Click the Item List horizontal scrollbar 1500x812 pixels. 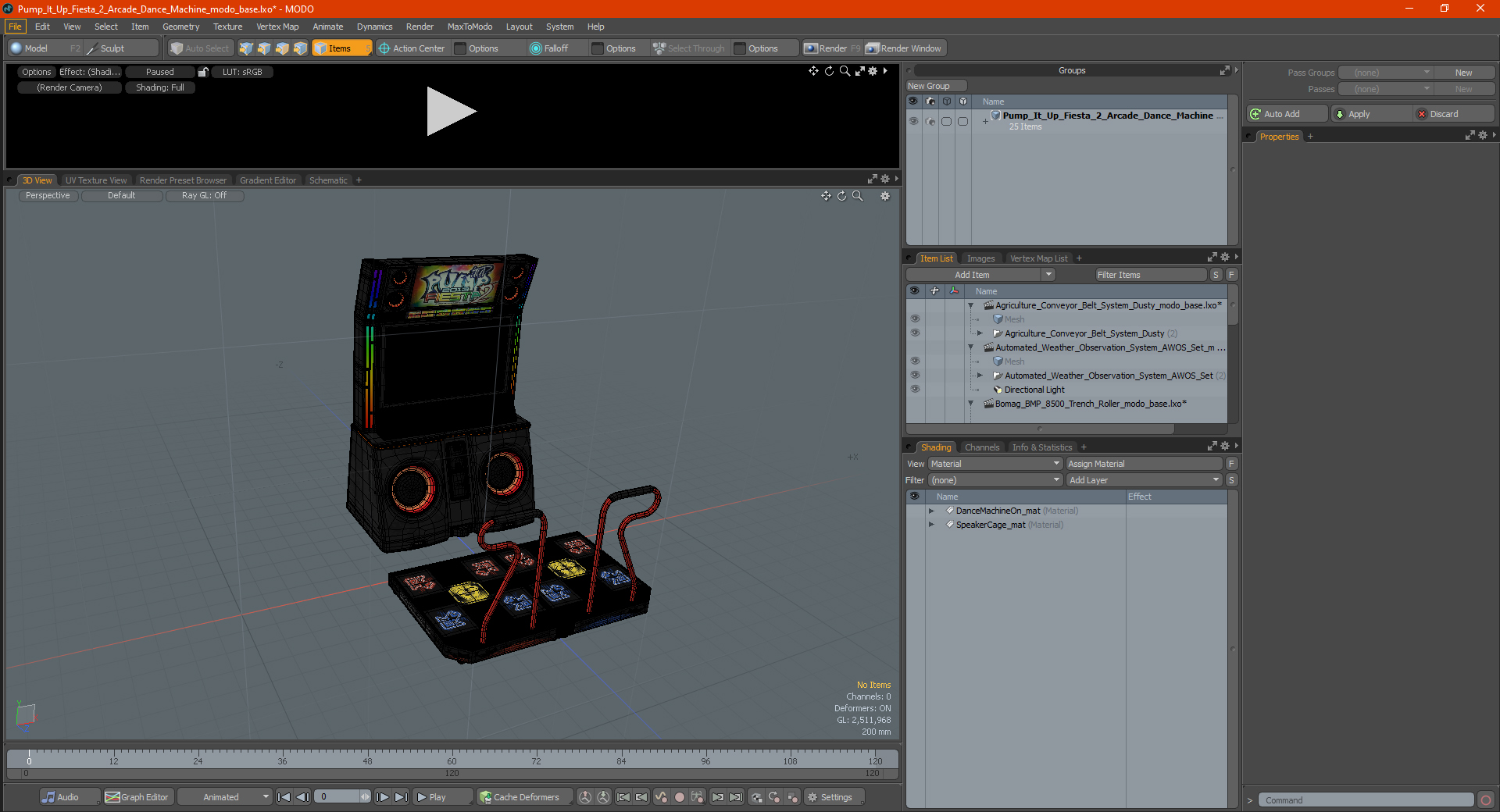click(x=1040, y=429)
